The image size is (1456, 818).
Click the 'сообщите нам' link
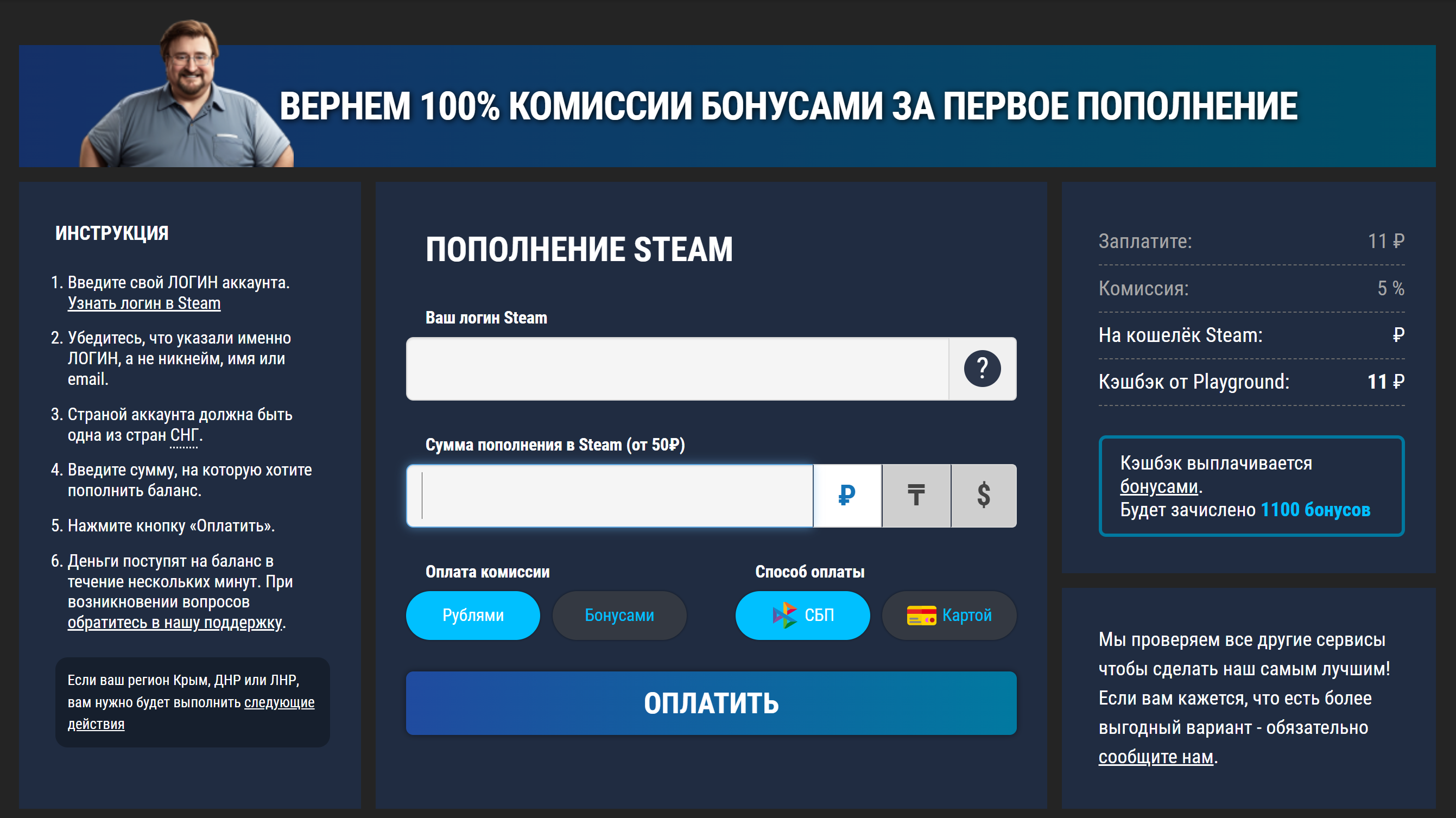point(1155,756)
